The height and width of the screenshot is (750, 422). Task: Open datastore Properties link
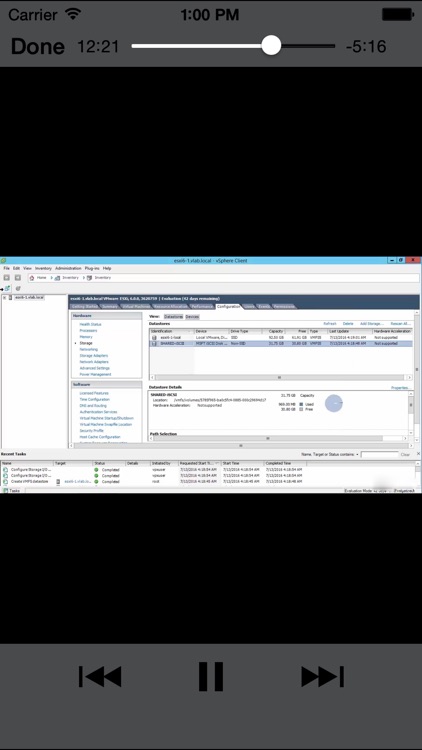click(x=400, y=388)
